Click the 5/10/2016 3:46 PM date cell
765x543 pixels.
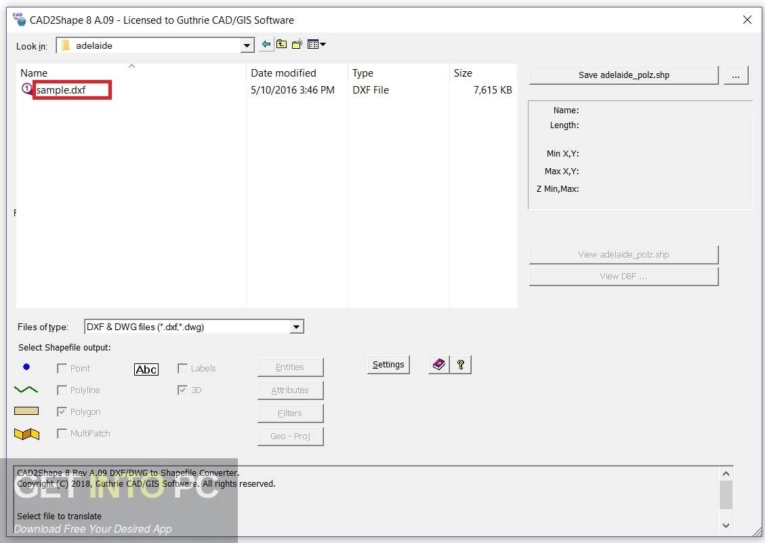293,90
